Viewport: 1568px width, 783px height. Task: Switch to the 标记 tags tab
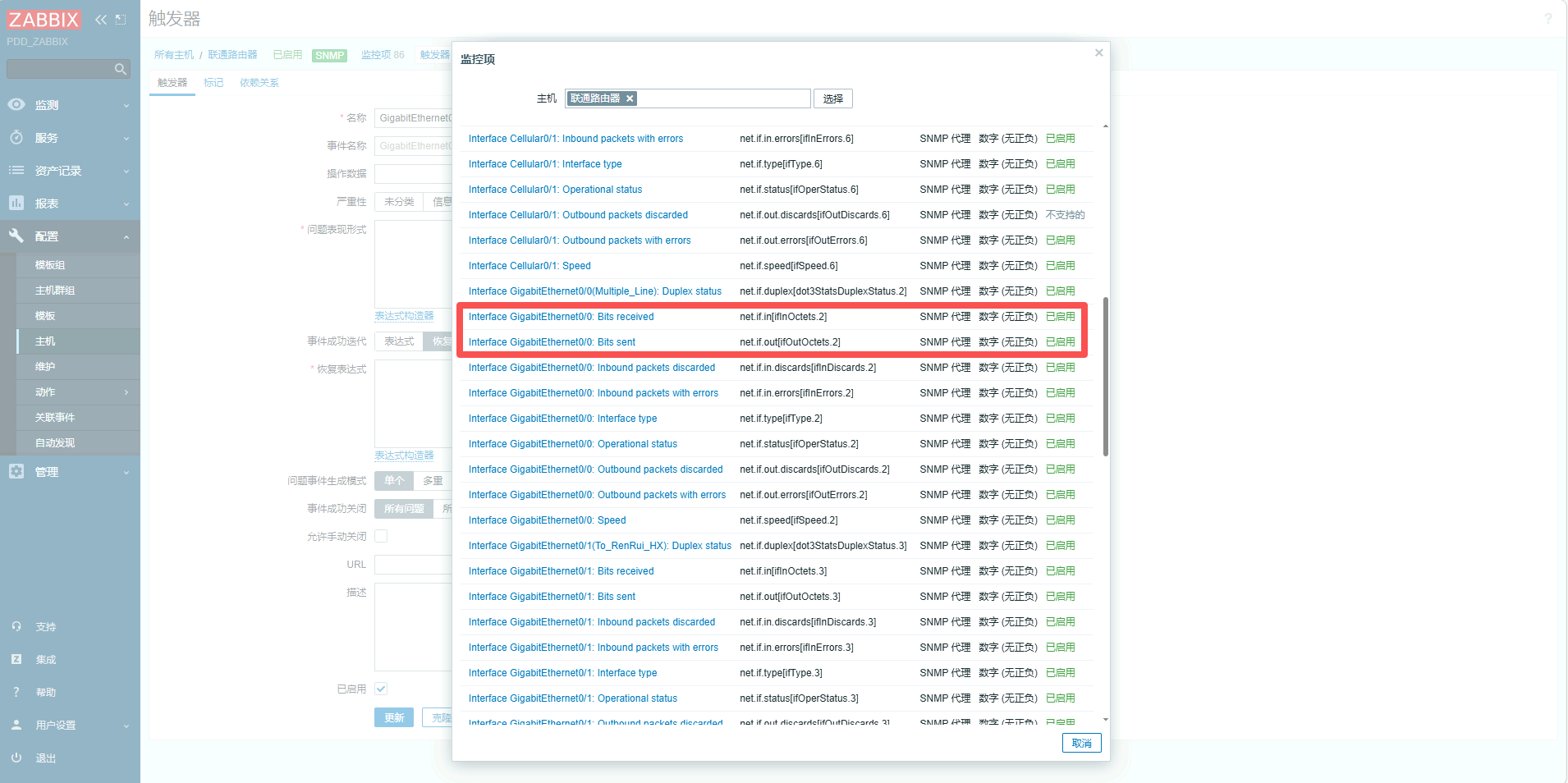coord(213,83)
